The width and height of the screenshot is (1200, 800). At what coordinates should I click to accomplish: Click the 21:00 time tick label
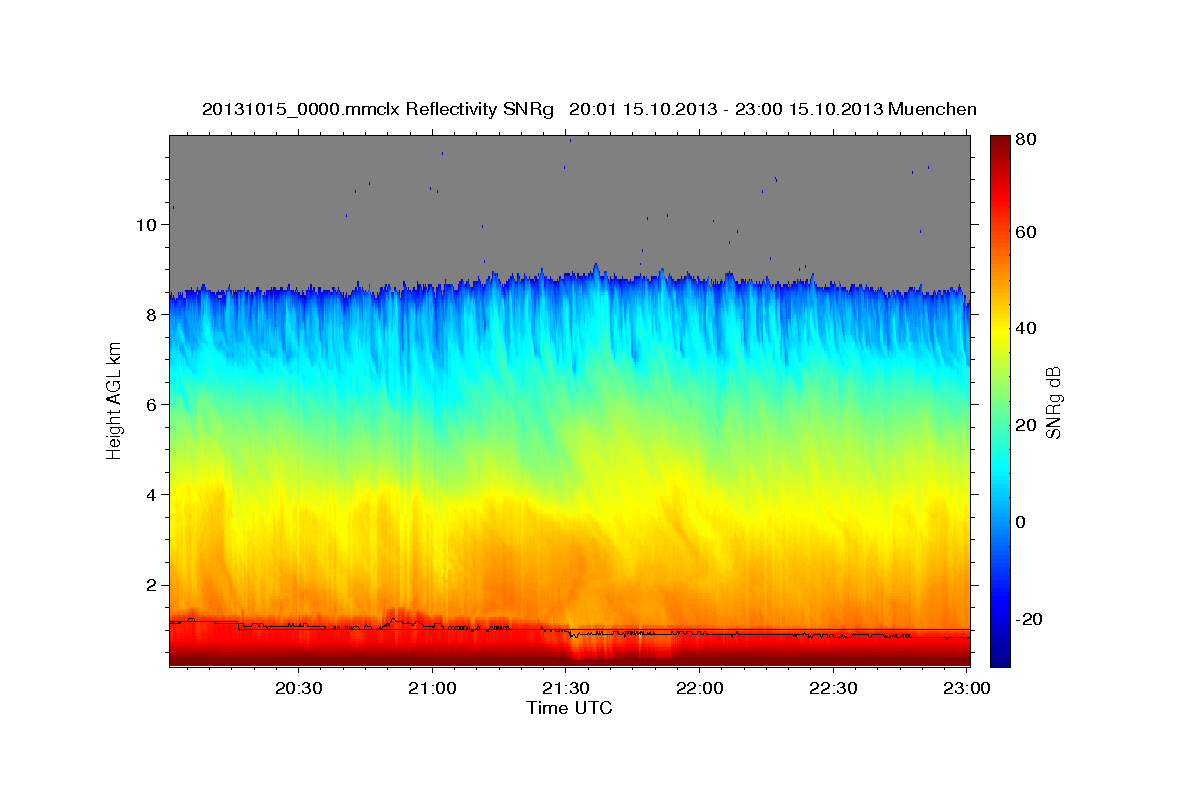coord(432,689)
